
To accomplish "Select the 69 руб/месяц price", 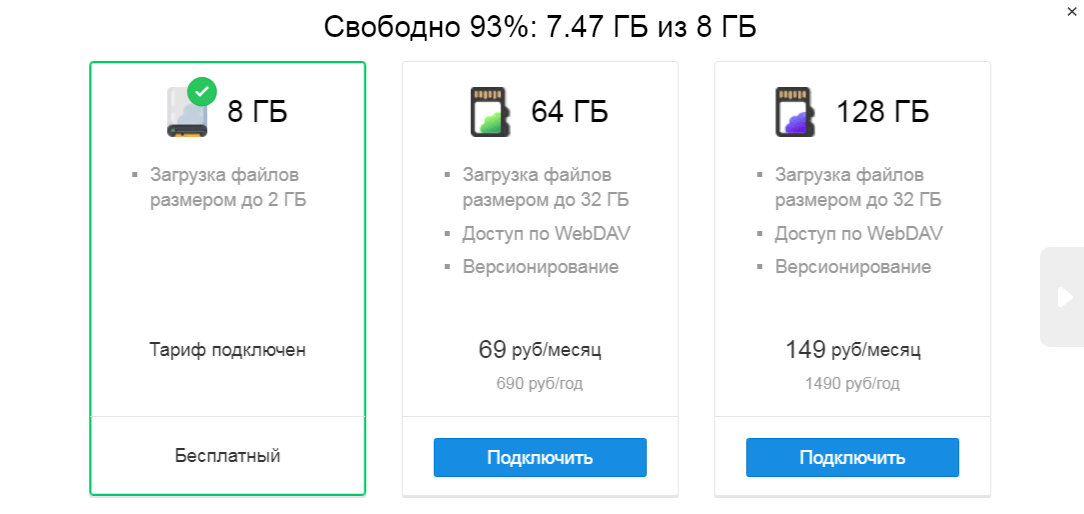I will 540,350.
